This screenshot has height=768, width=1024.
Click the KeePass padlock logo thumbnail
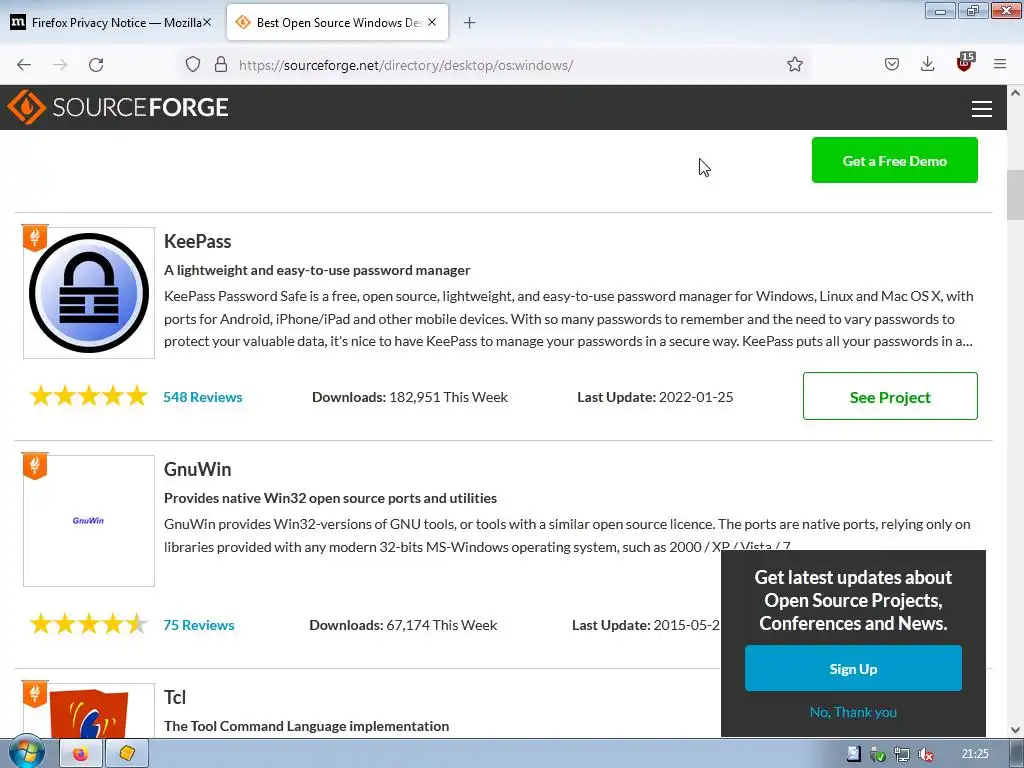click(x=89, y=293)
